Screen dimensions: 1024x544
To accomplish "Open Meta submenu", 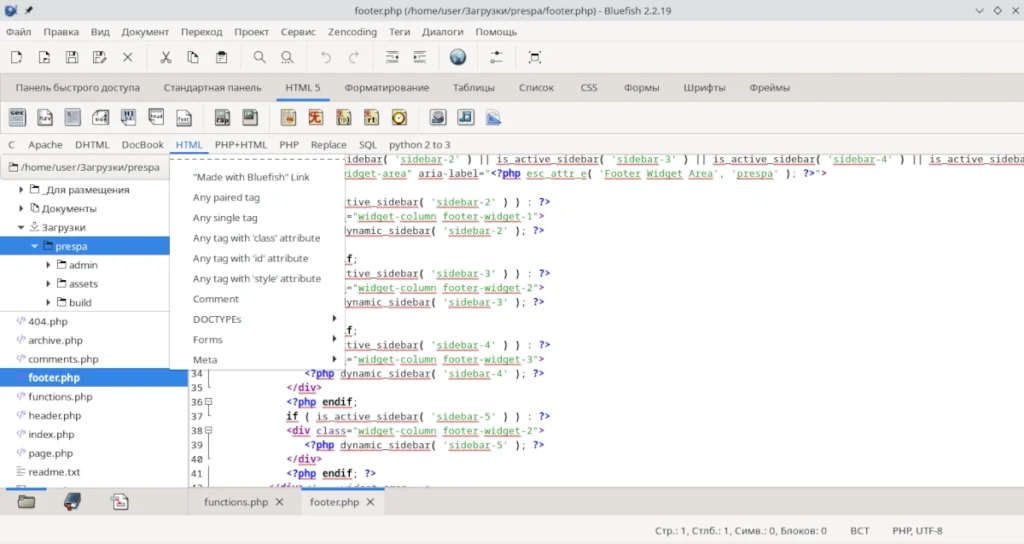I will coord(257,360).
